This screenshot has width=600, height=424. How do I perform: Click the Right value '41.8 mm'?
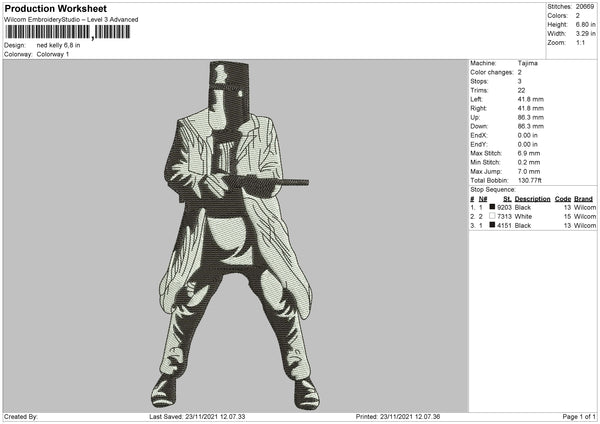click(x=531, y=108)
